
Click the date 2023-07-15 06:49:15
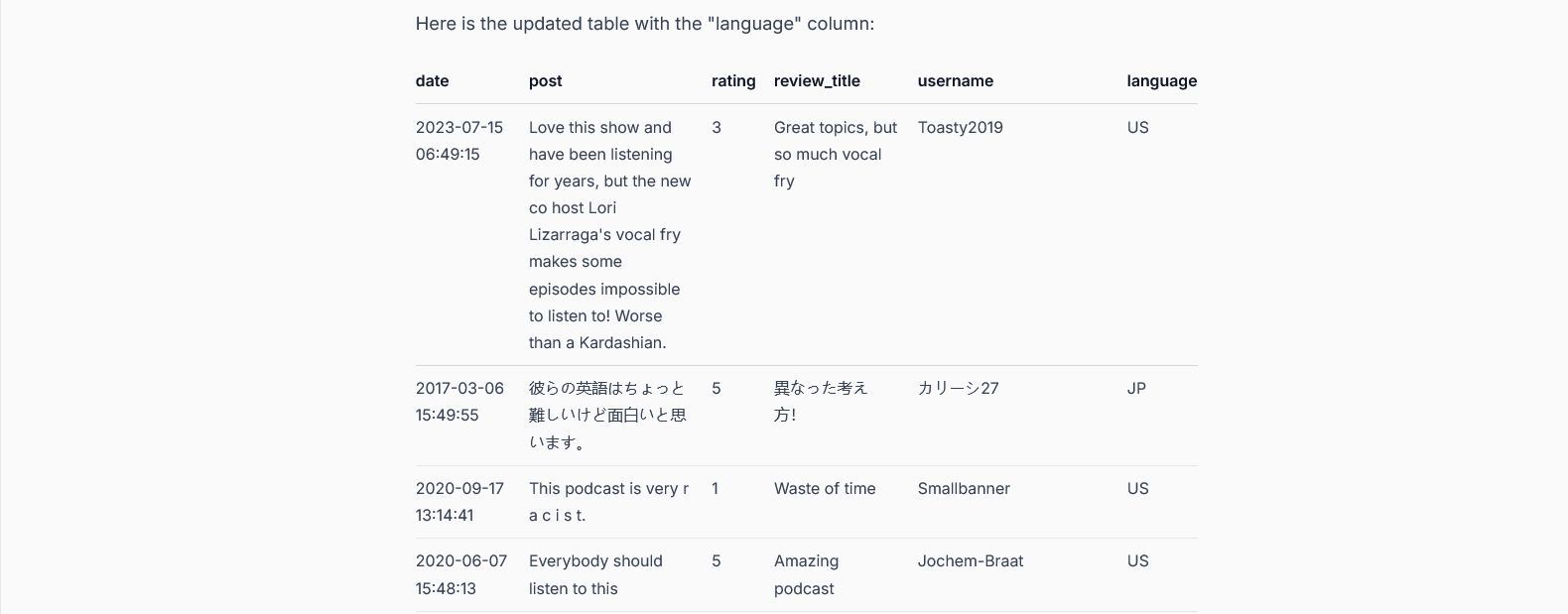(x=459, y=141)
